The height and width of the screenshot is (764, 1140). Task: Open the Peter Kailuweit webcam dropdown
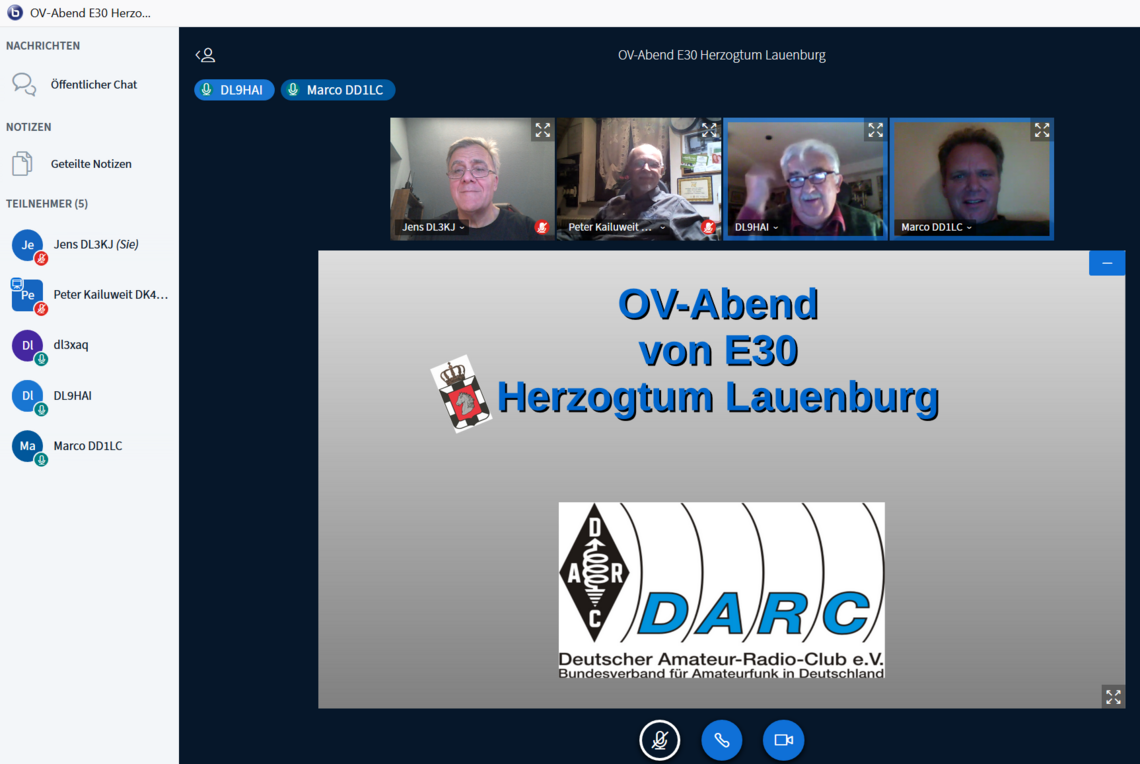(616, 227)
